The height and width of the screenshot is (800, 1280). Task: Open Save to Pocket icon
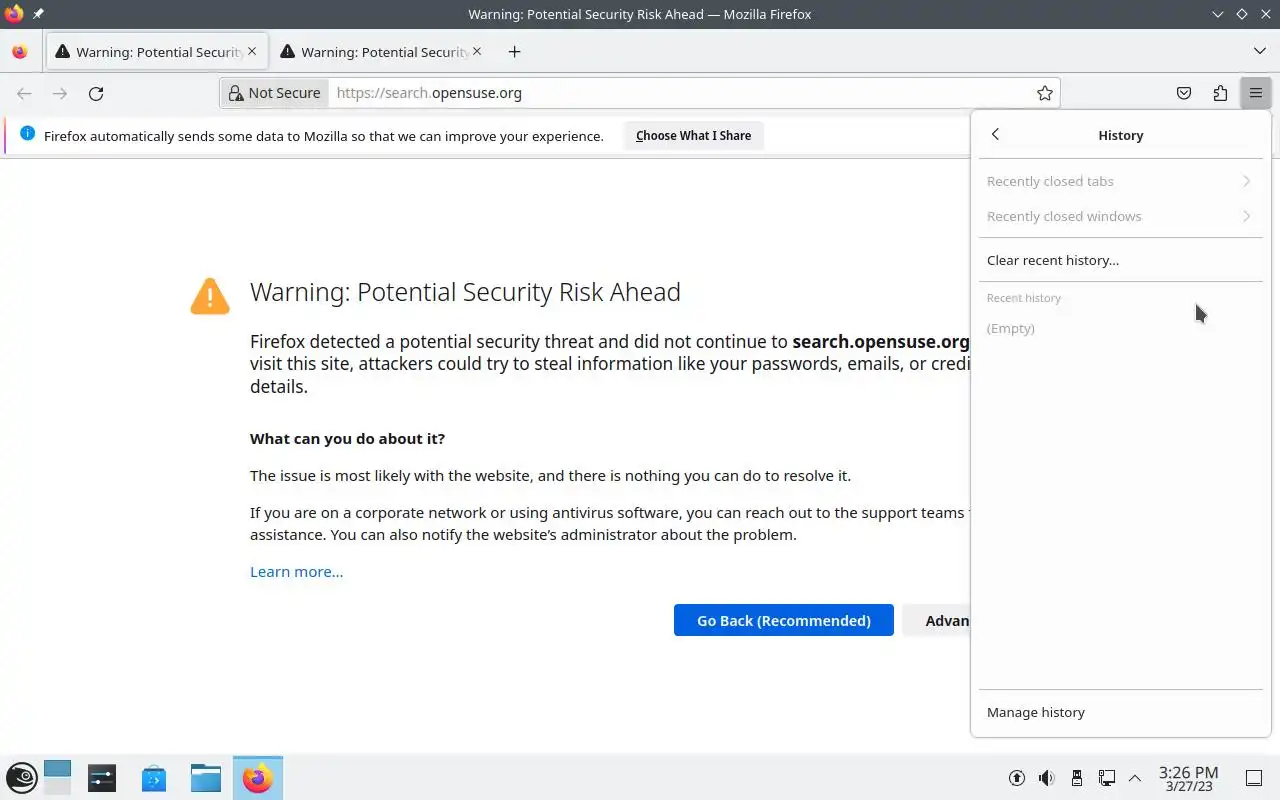(x=1184, y=93)
